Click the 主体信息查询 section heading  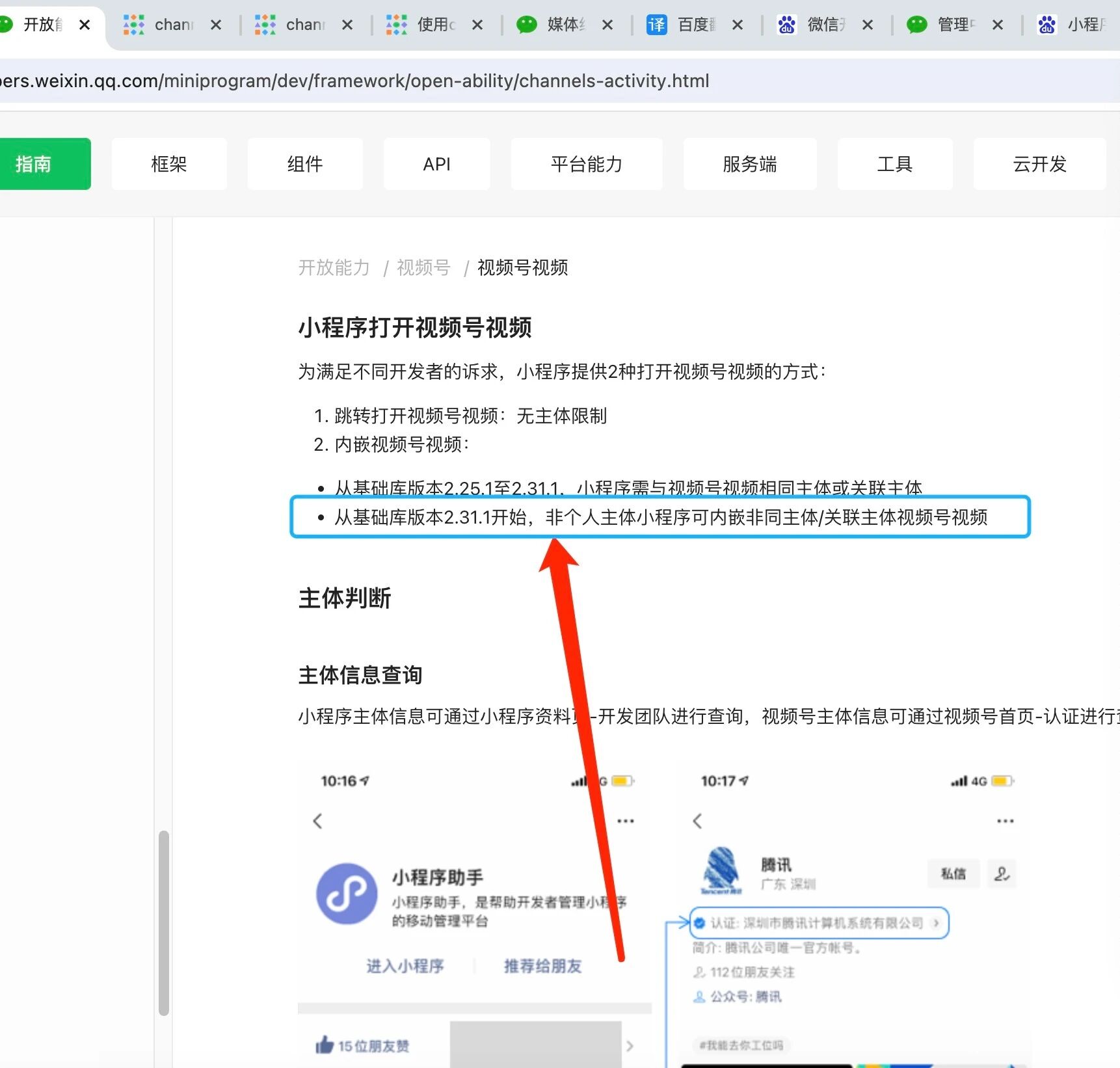(x=360, y=675)
